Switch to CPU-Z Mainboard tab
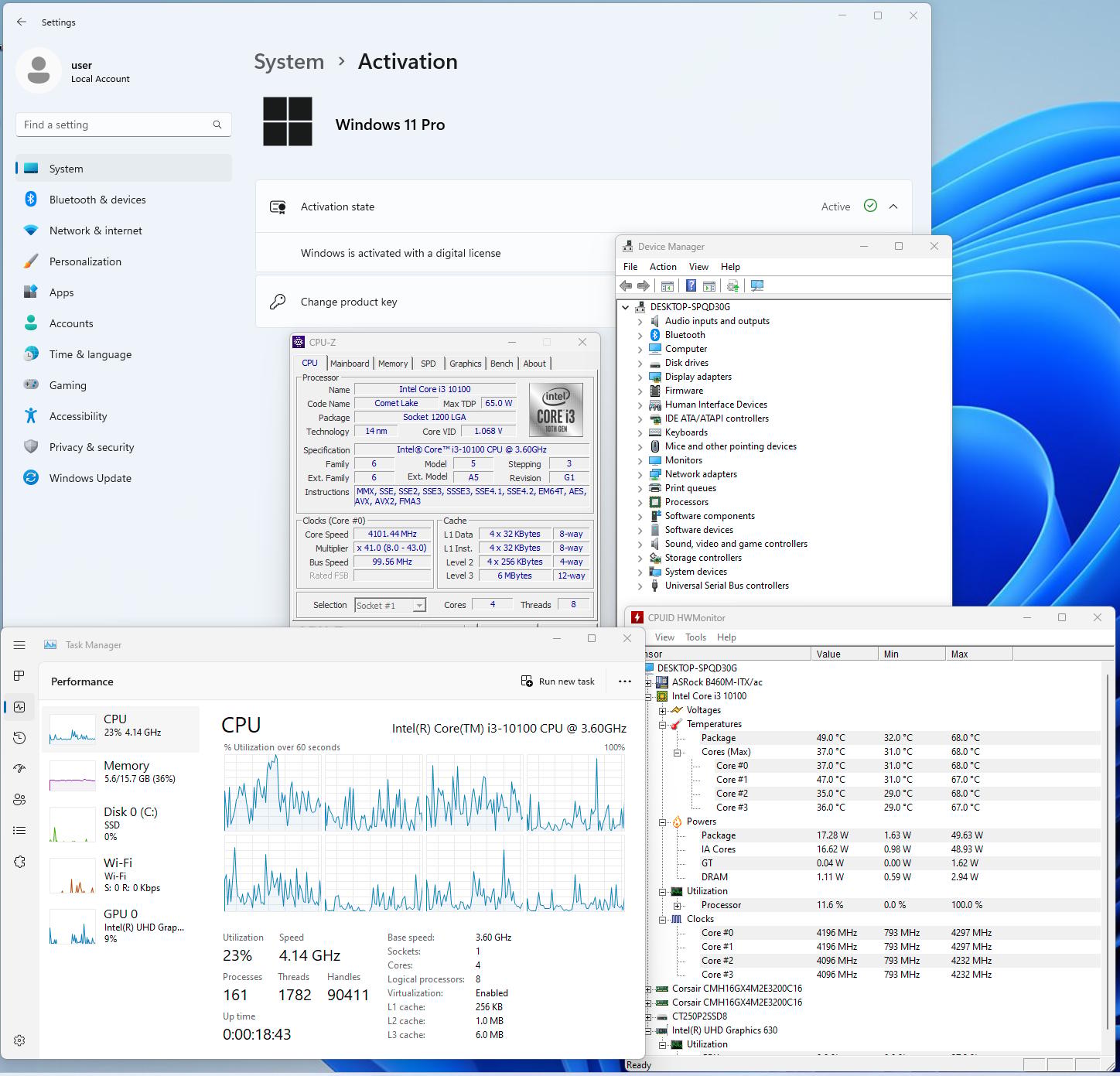The height and width of the screenshot is (1076, 1120). (x=350, y=364)
